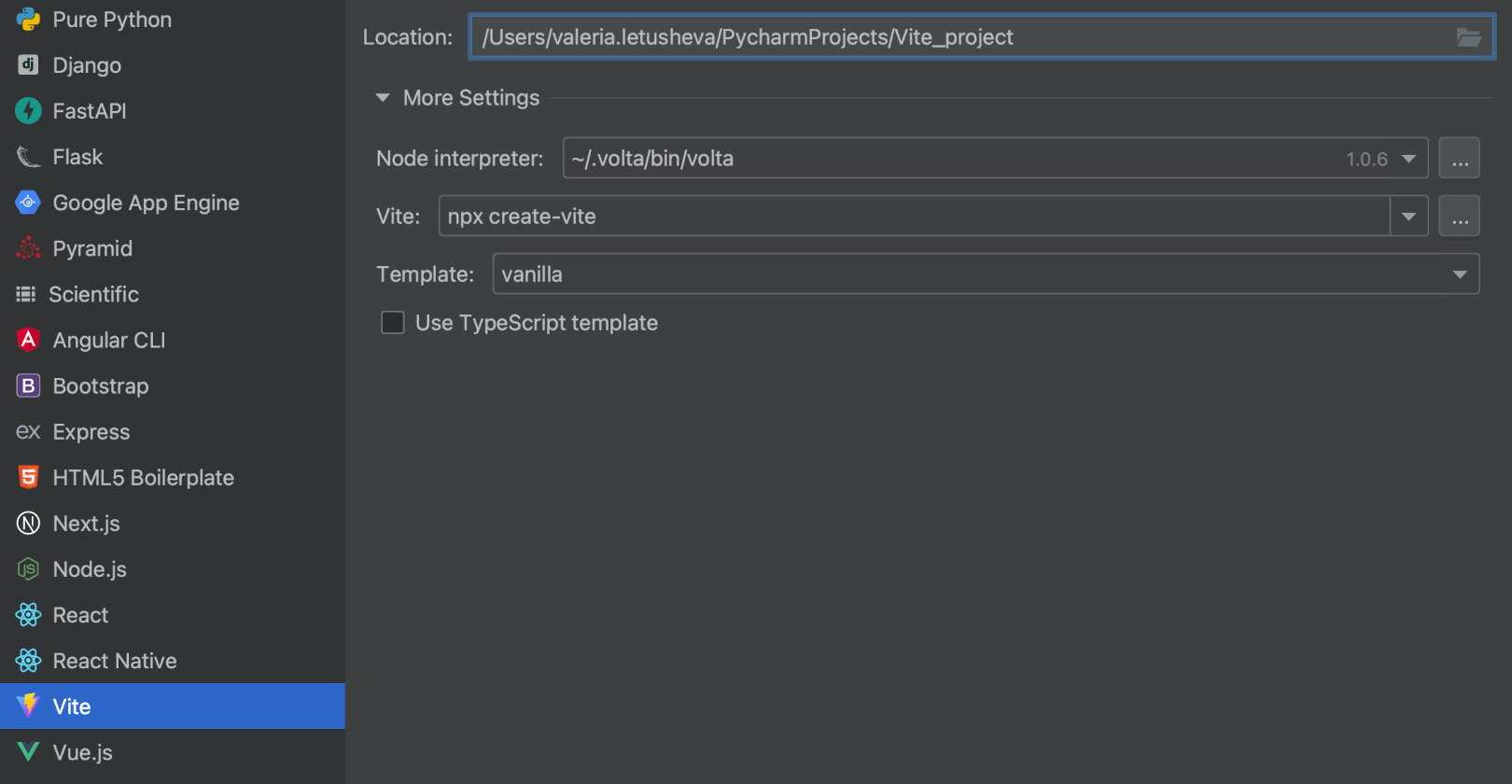Viewport: 1512px width, 784px height.
Task: Click browse button next to Node interpreter
Action: (1459, 159)
